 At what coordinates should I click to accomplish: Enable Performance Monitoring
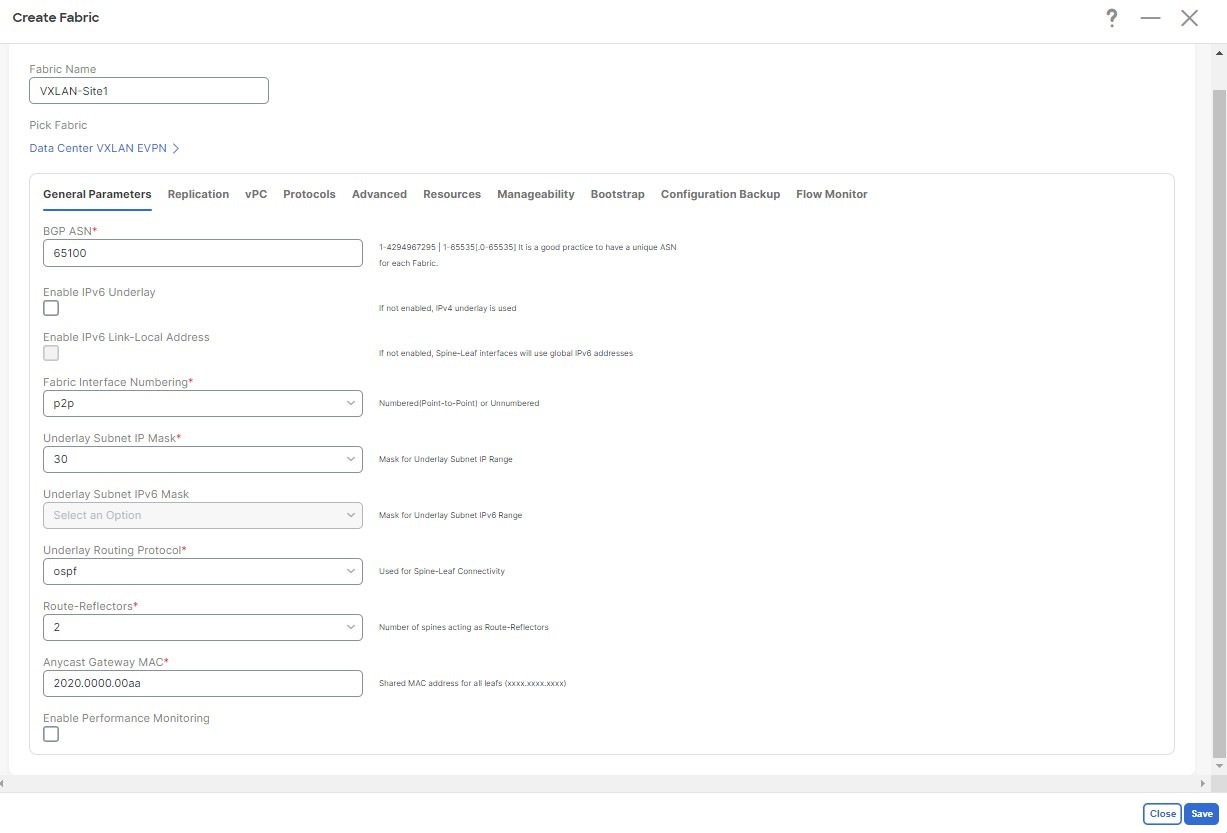(x=50, y=734)
